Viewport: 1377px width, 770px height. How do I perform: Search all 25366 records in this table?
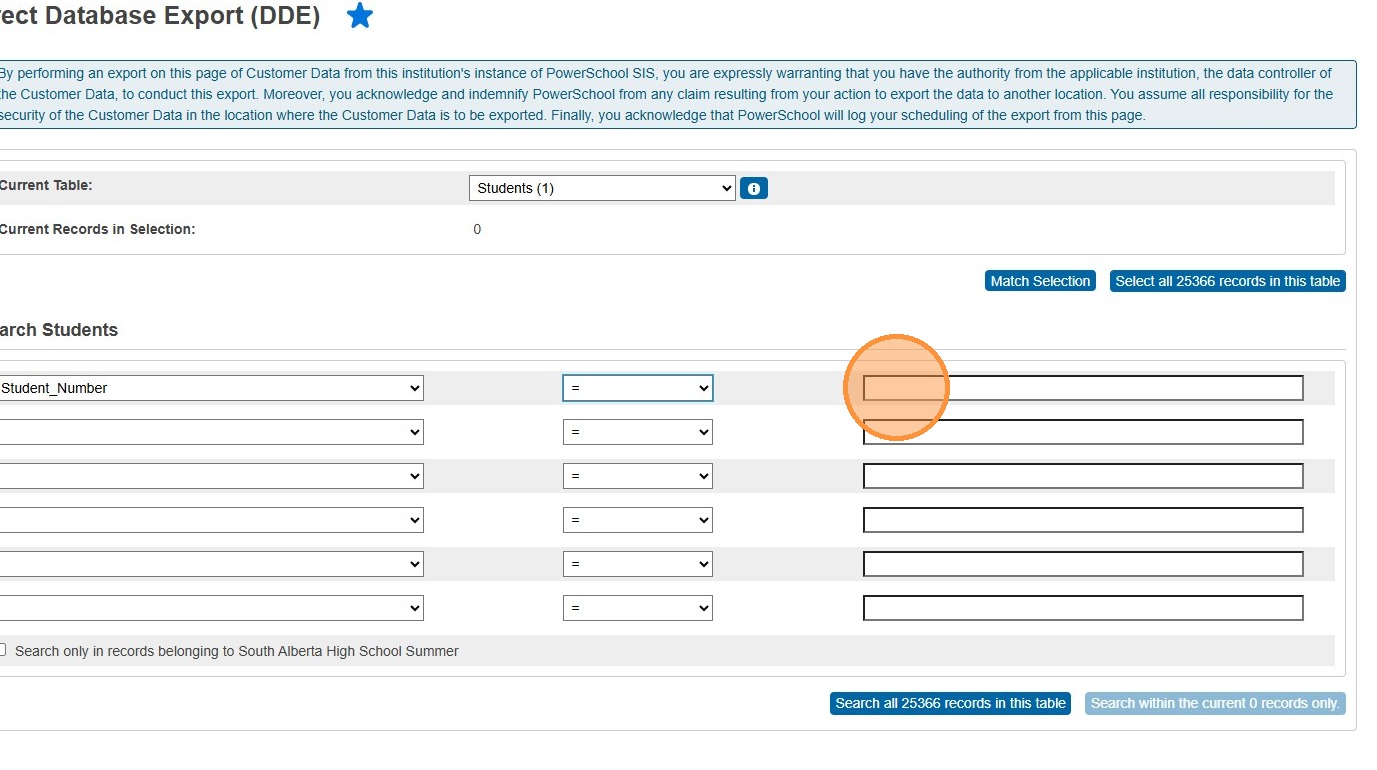click(950, 703)
